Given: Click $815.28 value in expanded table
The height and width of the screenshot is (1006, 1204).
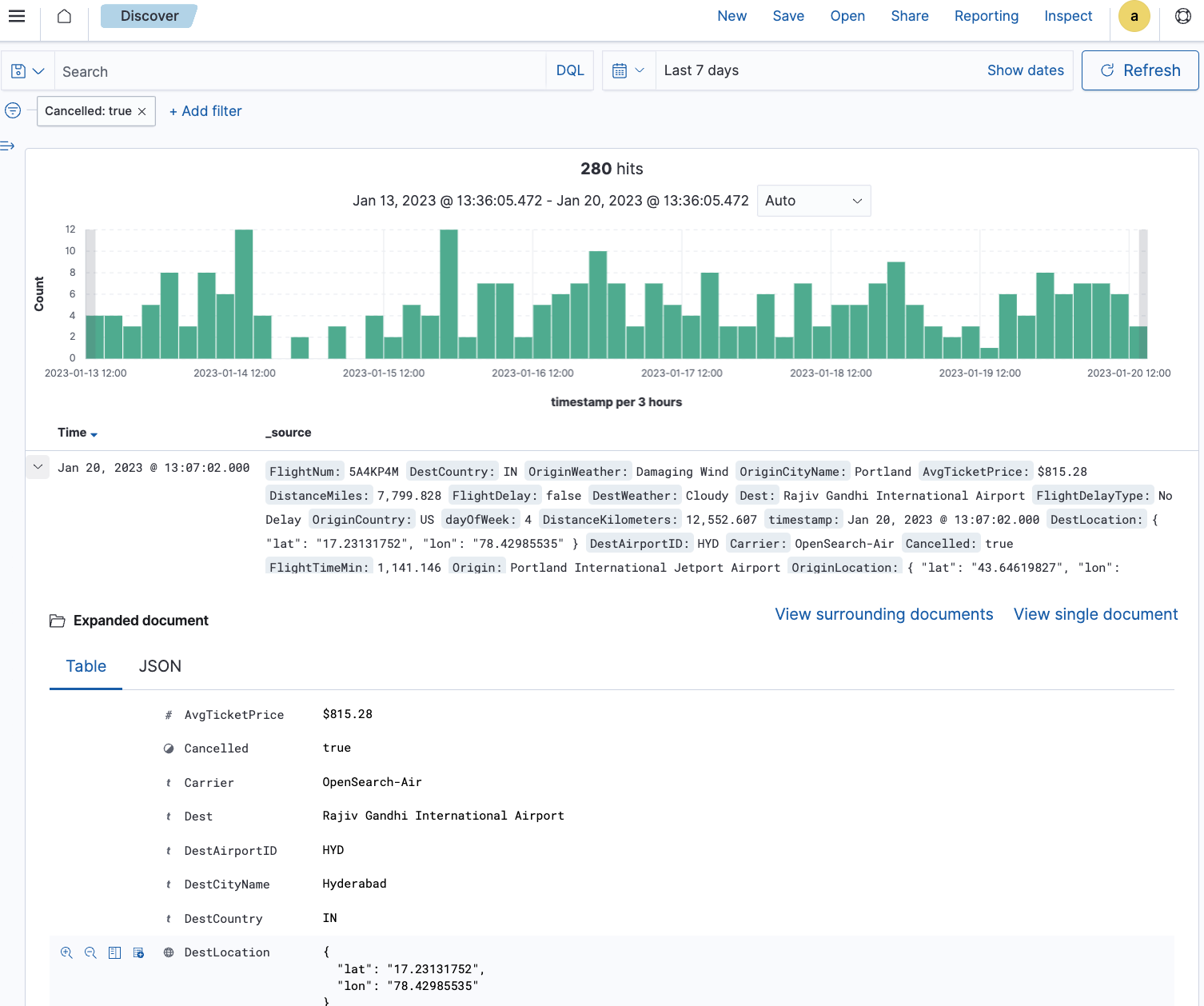Looking at the screenshot, I should (348, 714).
